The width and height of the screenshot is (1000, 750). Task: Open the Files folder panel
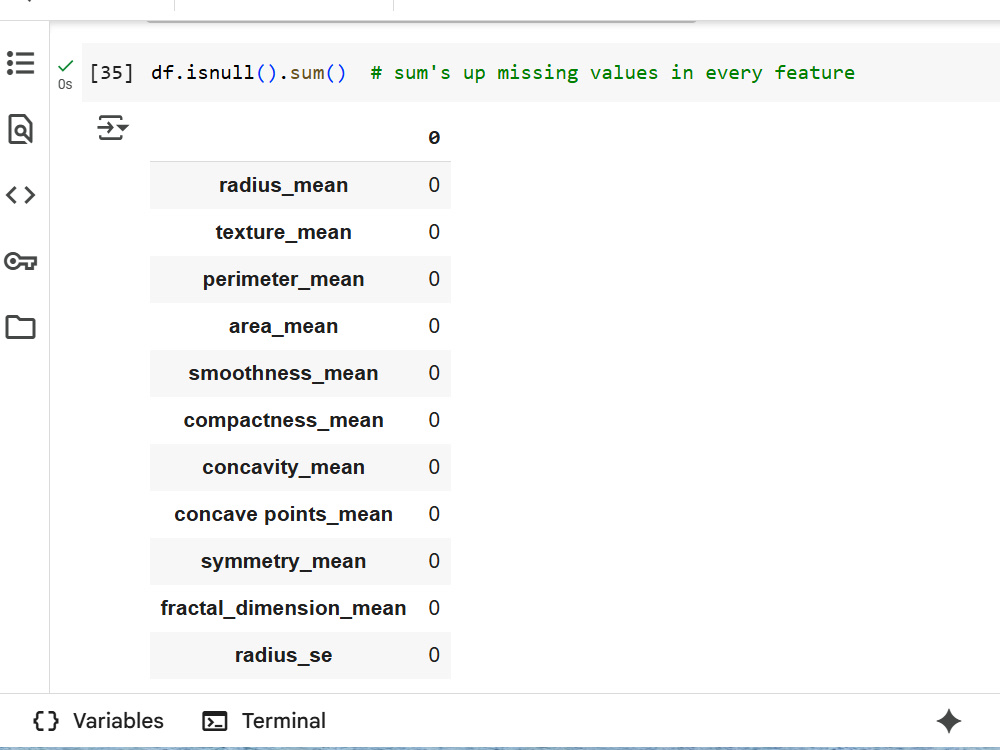pos(20,327)
